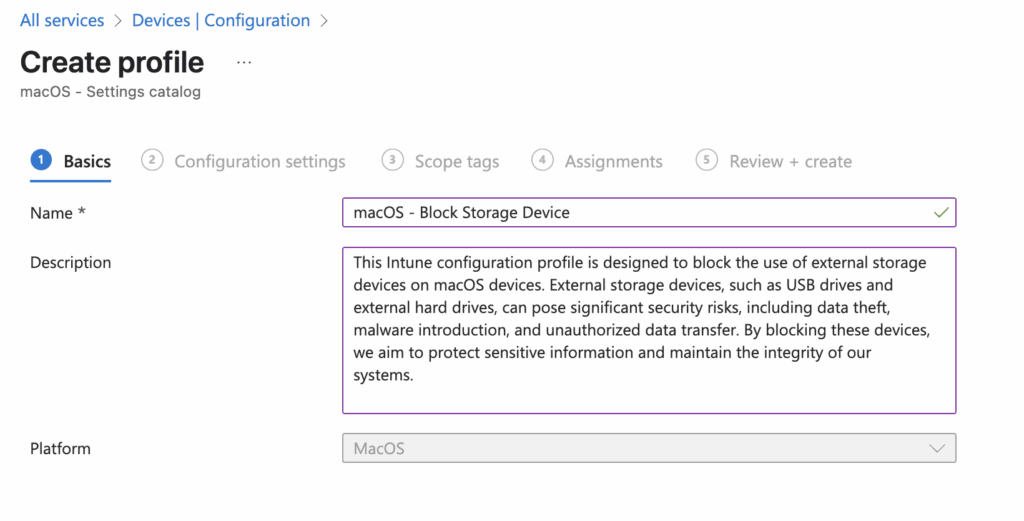Image resolution: width=1024 pixels, height=521 pixels.
Task: Click the step 1 Basics circle icon
Action: point(41,160)
